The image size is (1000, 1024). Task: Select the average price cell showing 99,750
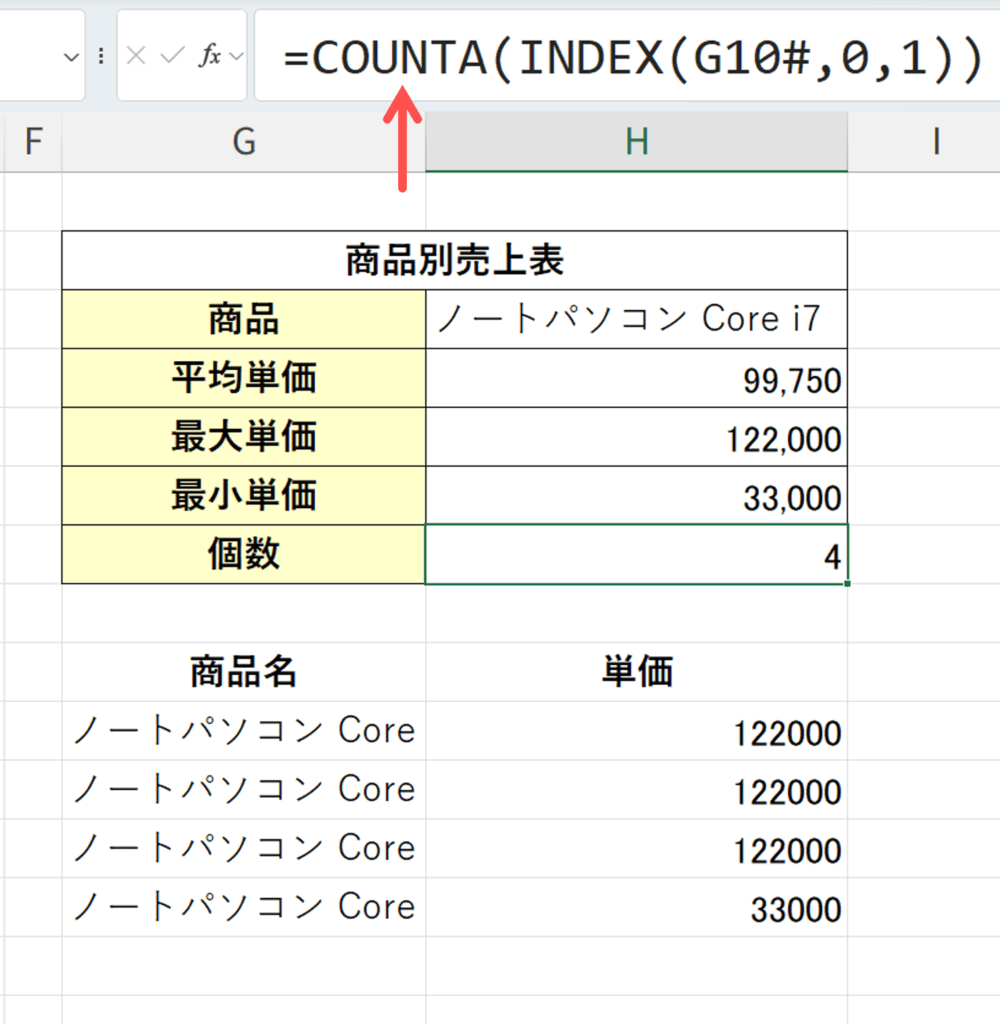tap(636, 379)
